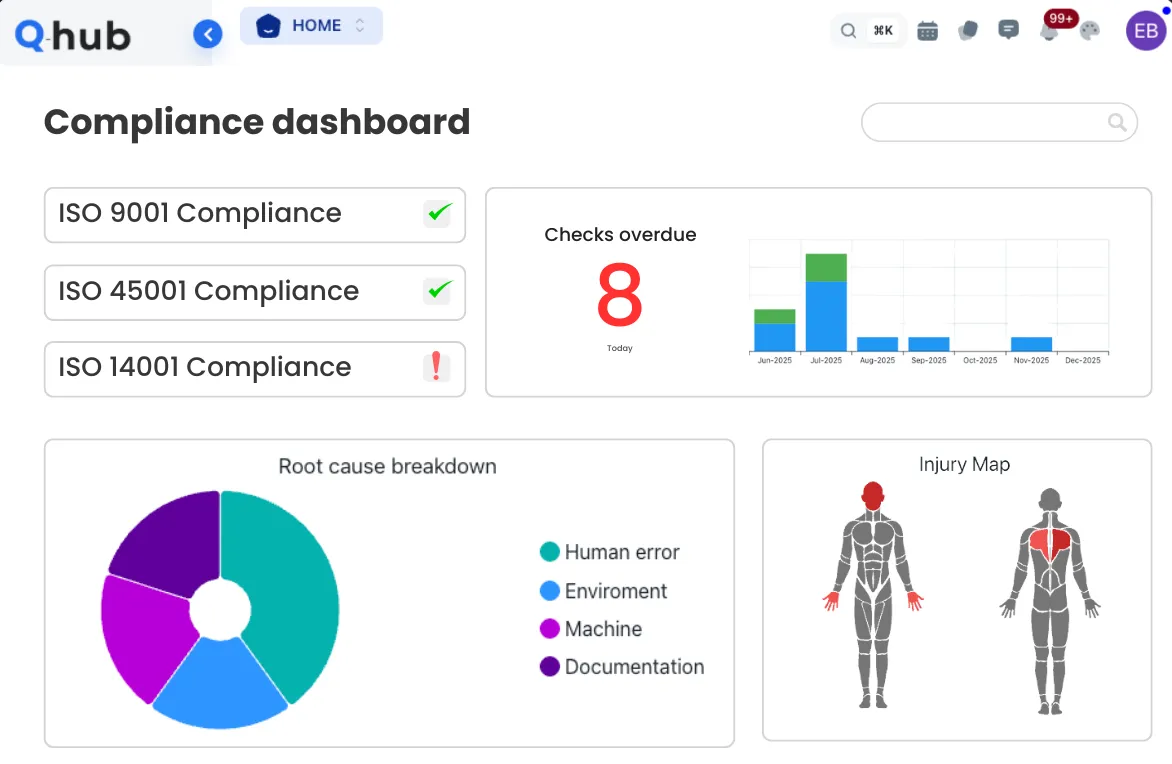Open the documents stack icon in the header
Screen dimensions: 1172x764
[x=968, y=30]
